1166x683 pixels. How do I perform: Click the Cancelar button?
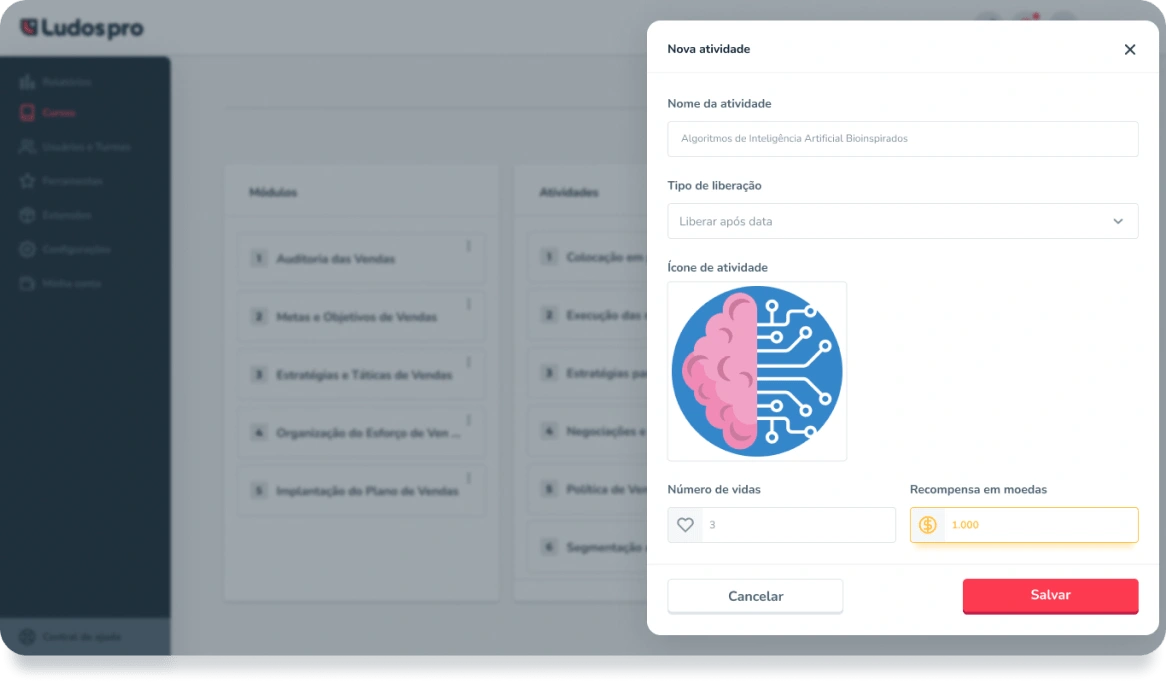(x=755, y=596)
